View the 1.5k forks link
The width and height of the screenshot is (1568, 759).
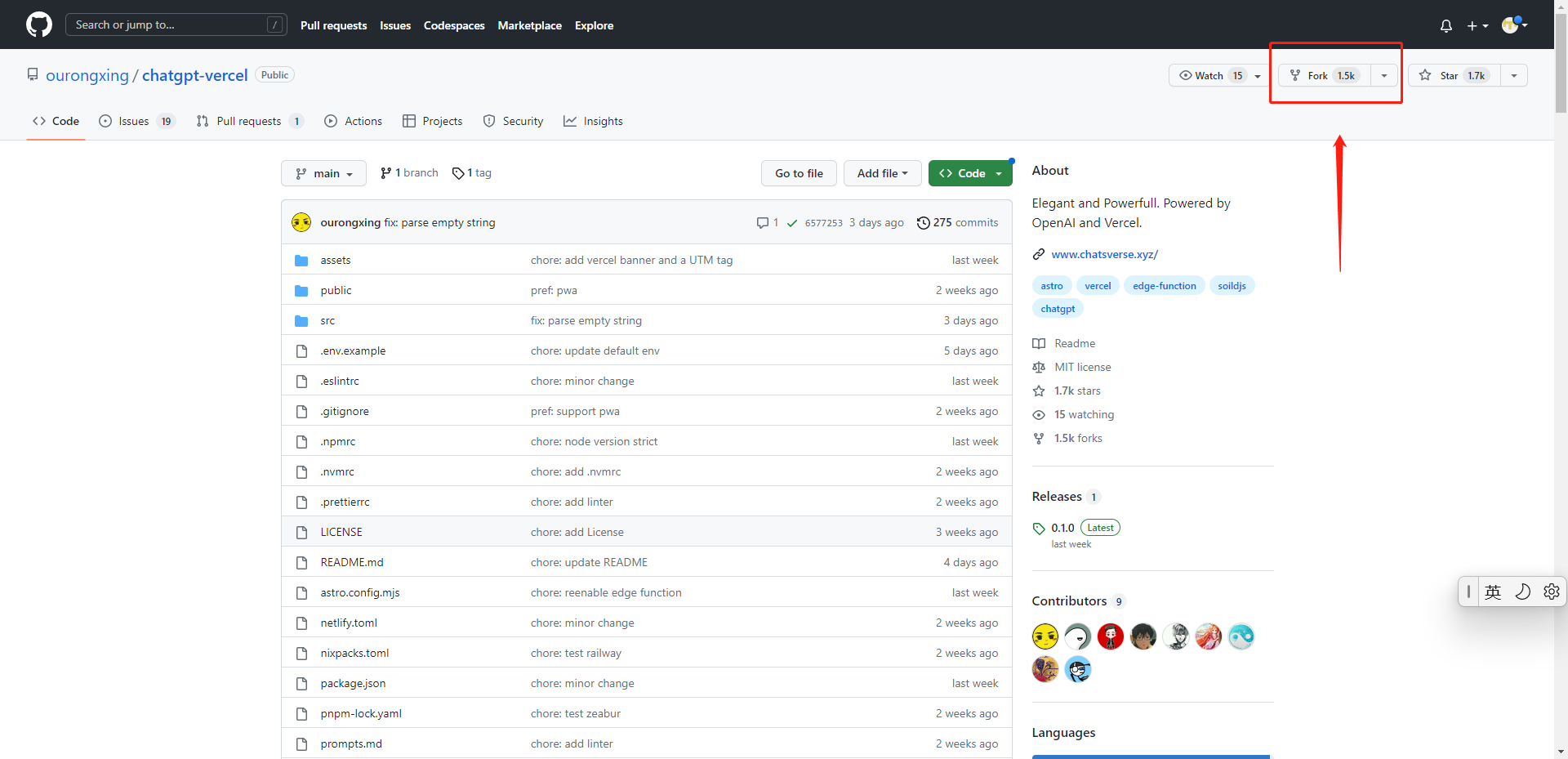point(1068,438)
